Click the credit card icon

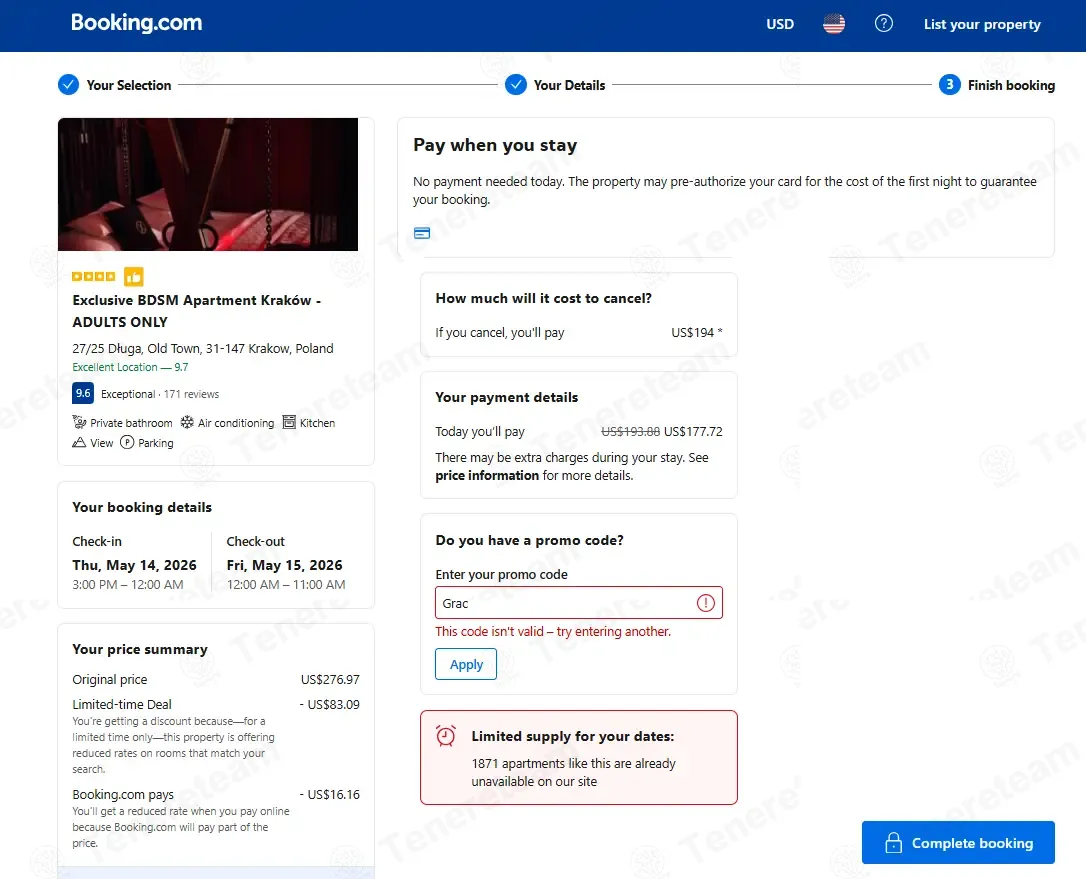(x=422, y=233)
